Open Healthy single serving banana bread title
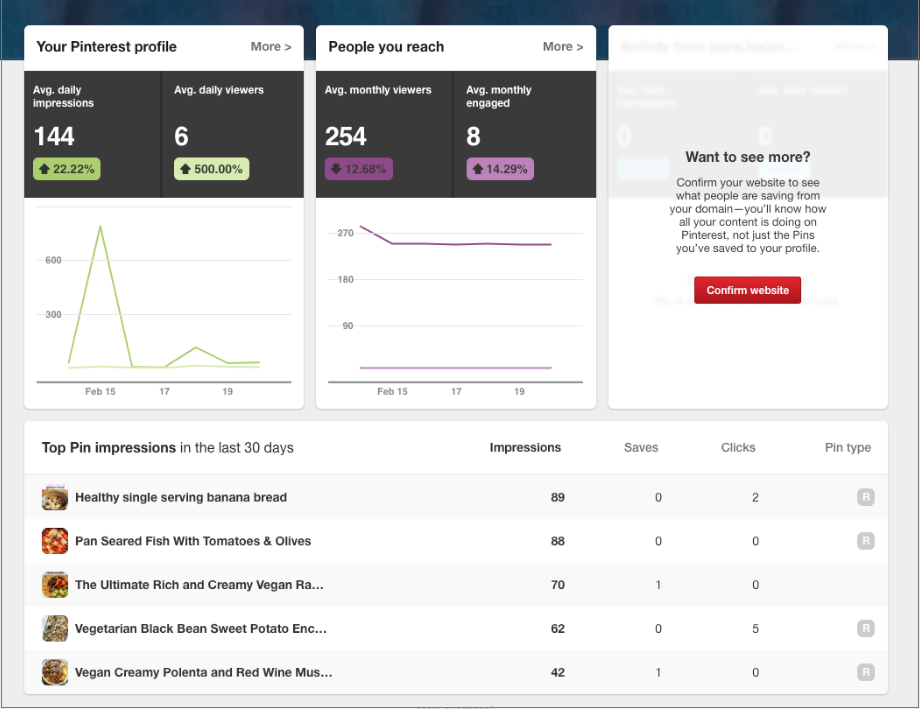 coord(181,498)
